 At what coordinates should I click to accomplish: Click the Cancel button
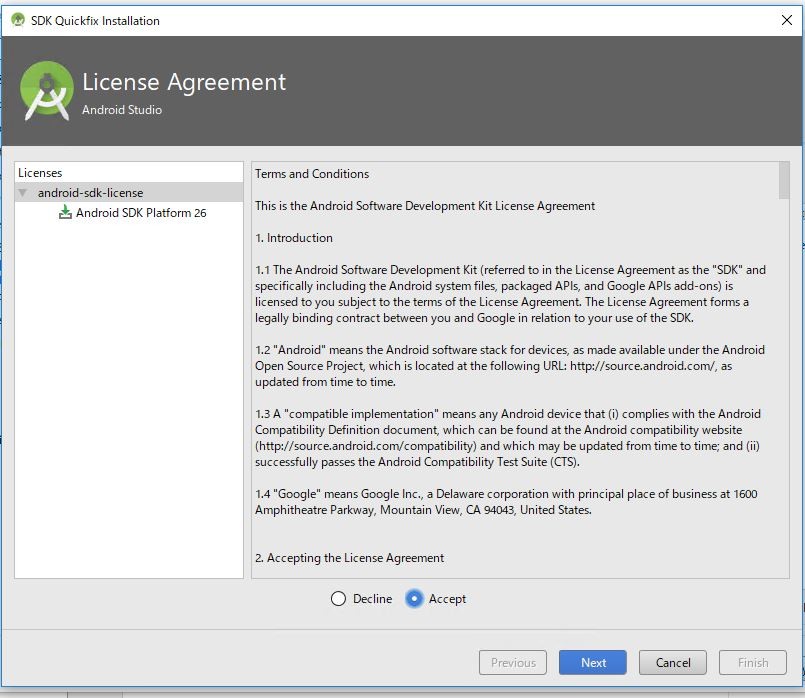coord(673,663)
